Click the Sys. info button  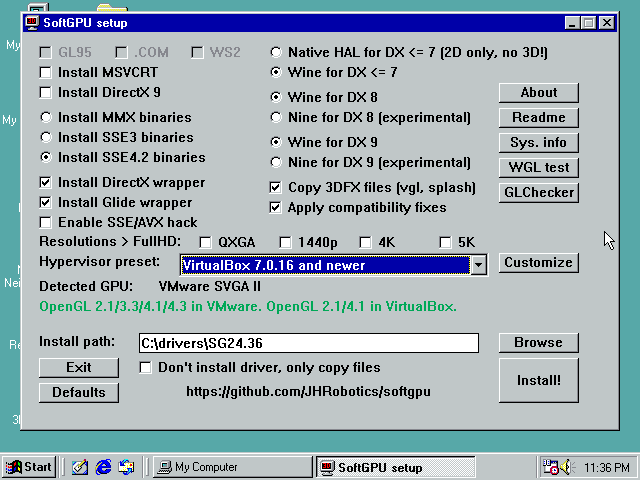[539, 142]
